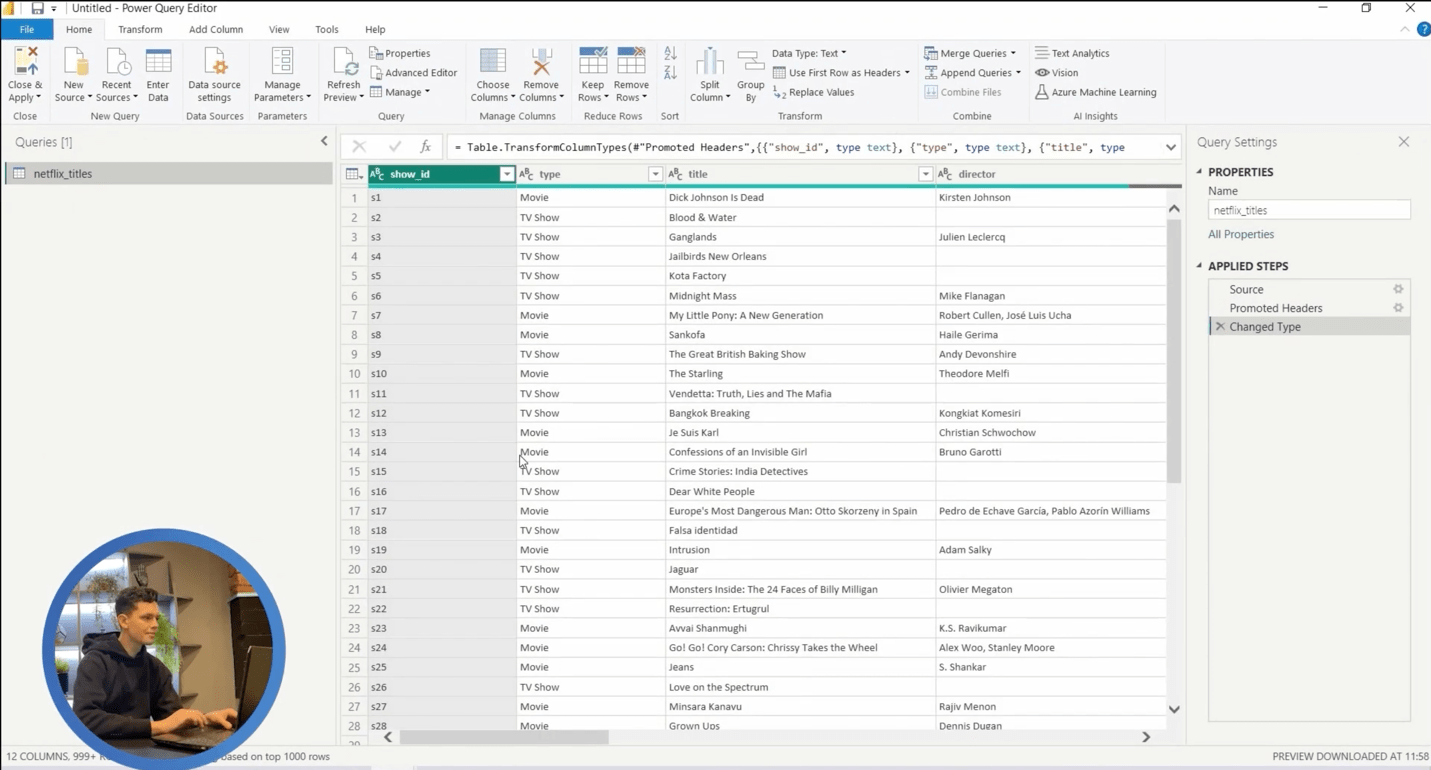This screenshot has height=770, width=1431.
Task: Open the All Properties link
Action: pos(1241,234)
